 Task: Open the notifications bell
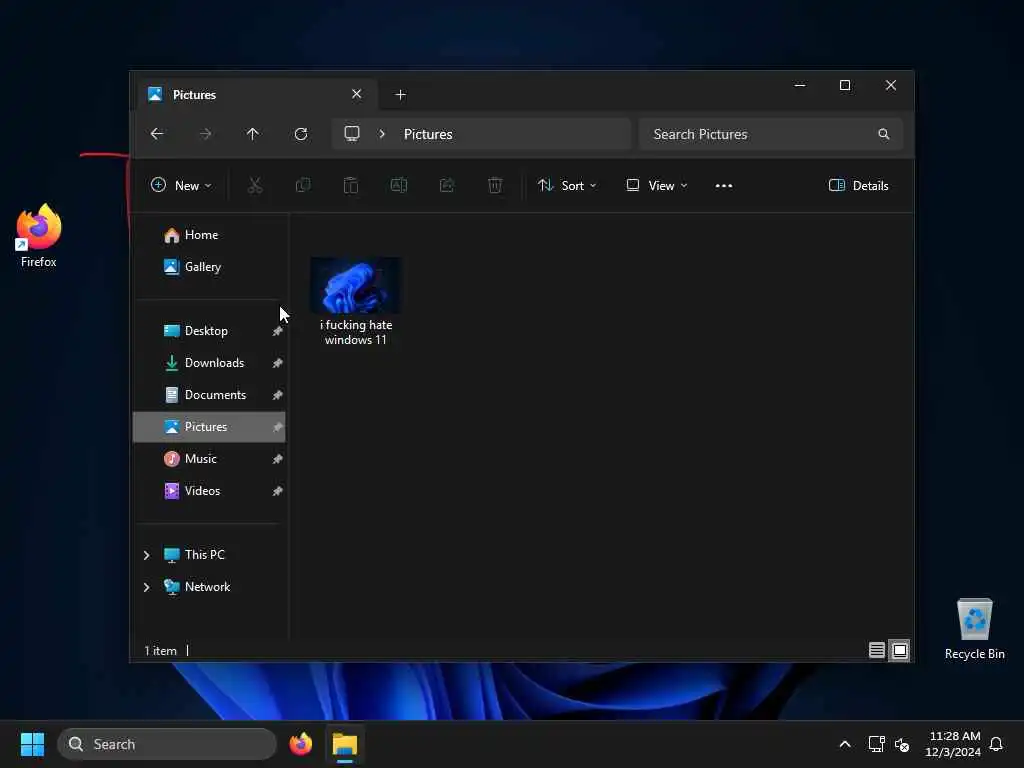(997, 744)
